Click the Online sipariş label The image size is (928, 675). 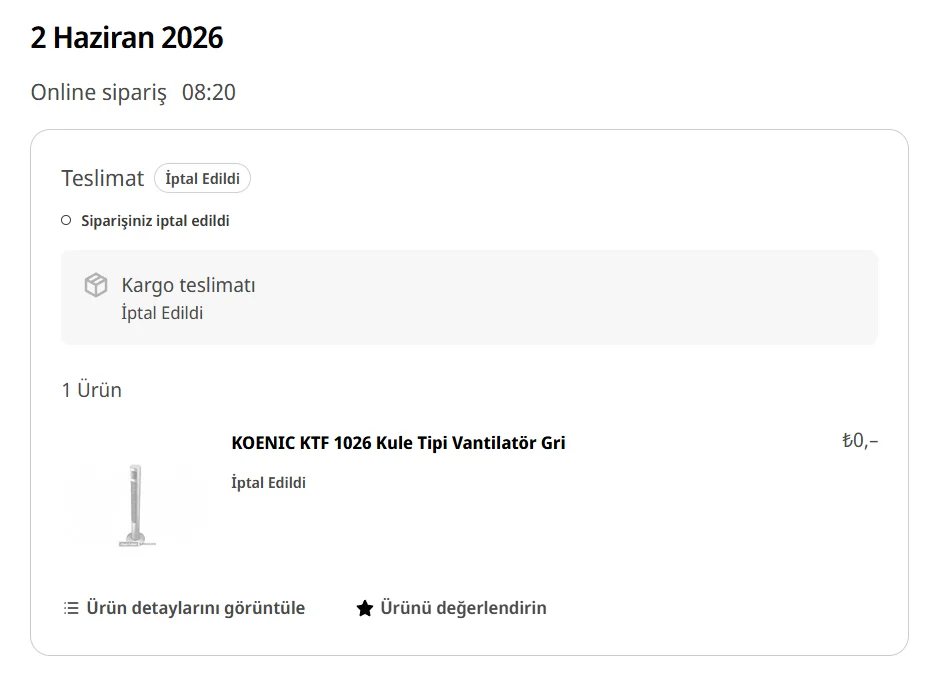[99, 93]
